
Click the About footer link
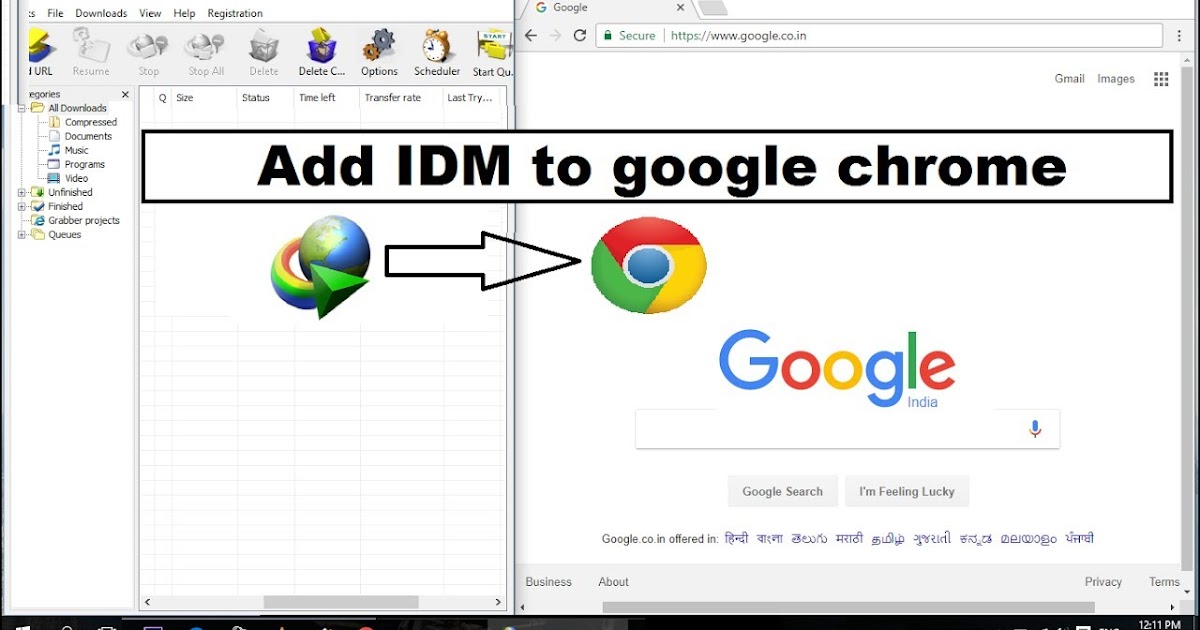click(614, 582)
